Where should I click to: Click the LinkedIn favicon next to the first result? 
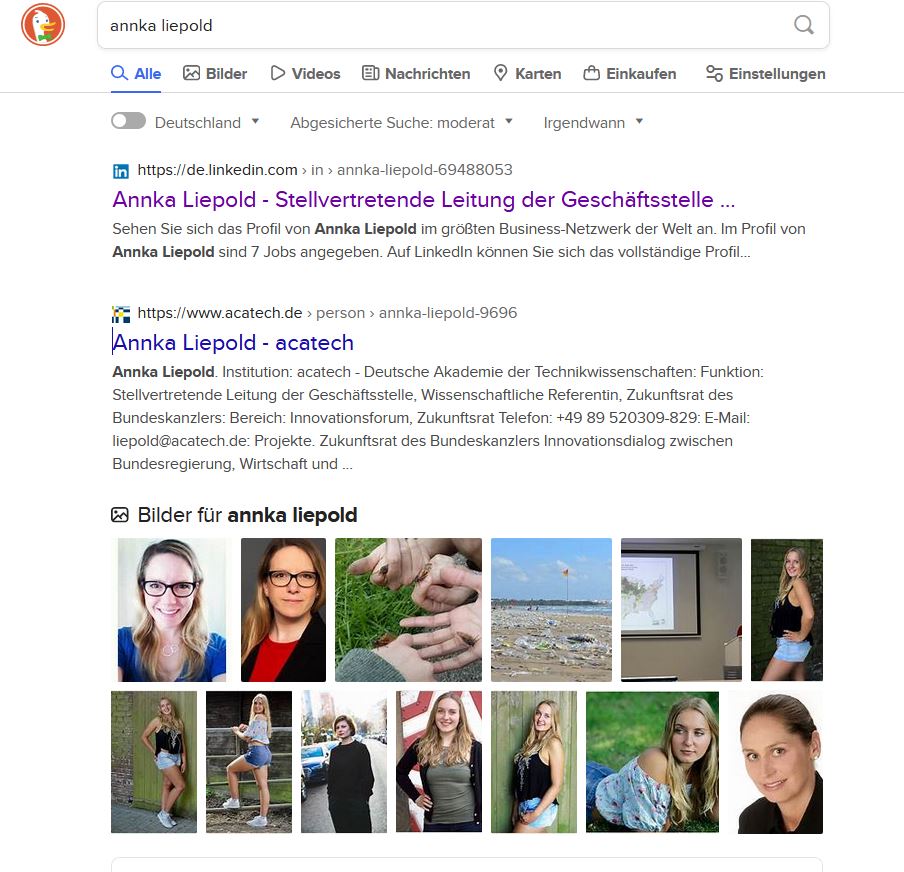[x=120, y=171]
